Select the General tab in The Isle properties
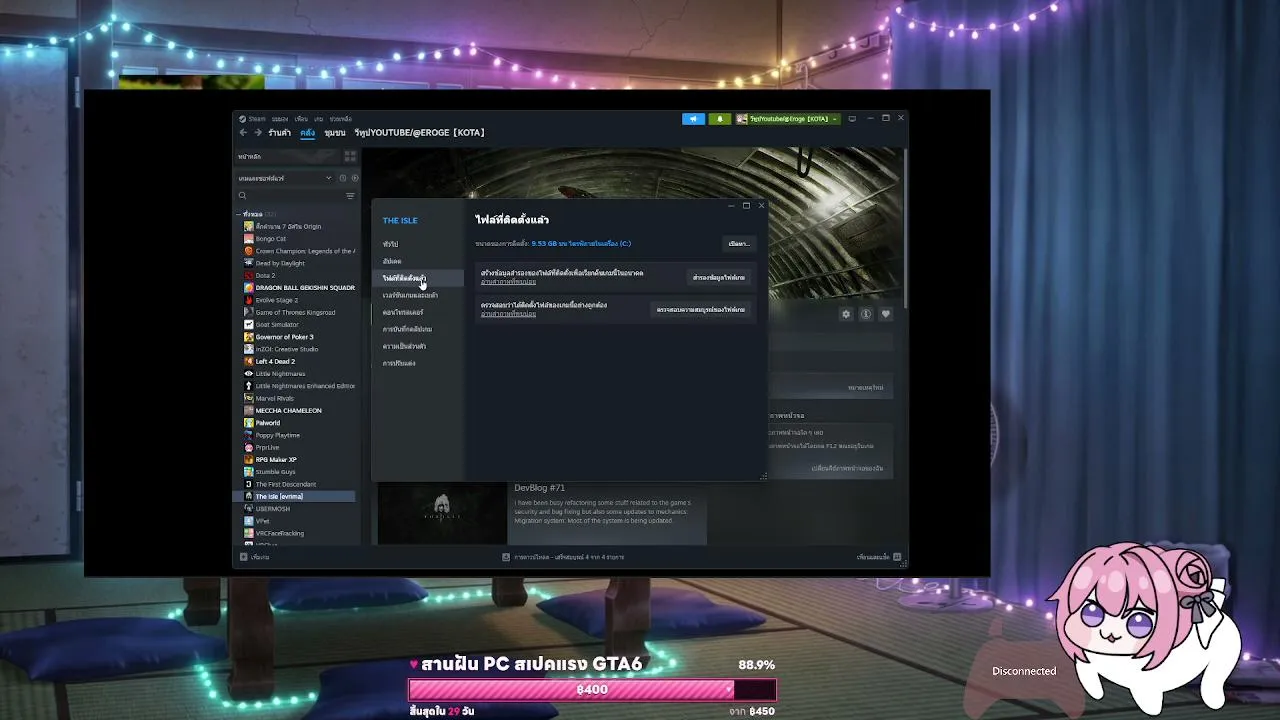This screenshot has width=1280, height=720. pyautogui.click(x=390, y=244)
